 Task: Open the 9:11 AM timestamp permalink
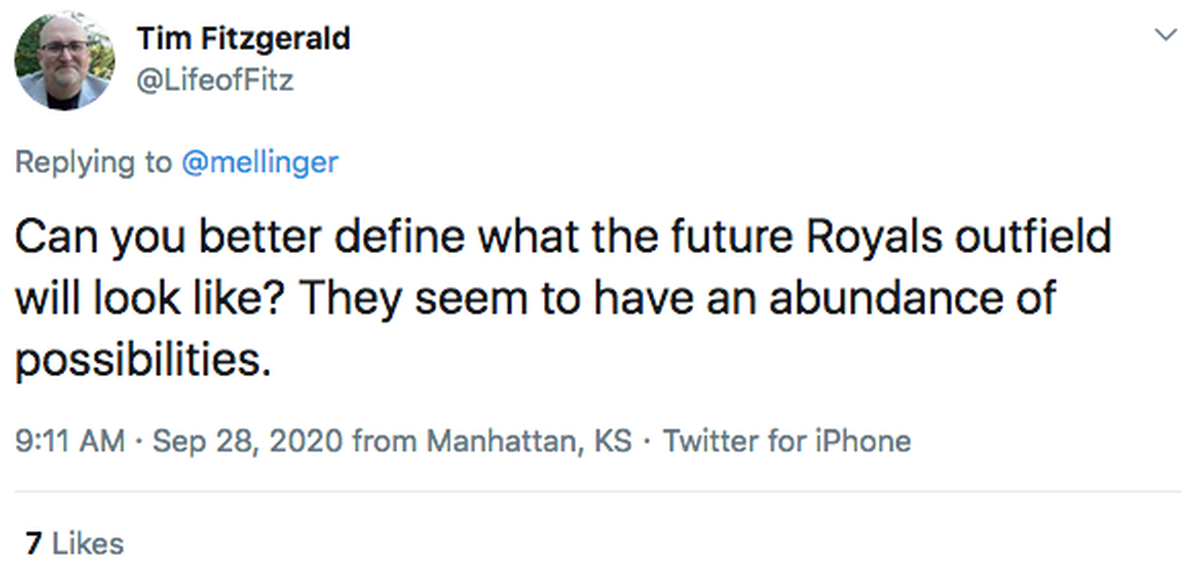point(70,440)
